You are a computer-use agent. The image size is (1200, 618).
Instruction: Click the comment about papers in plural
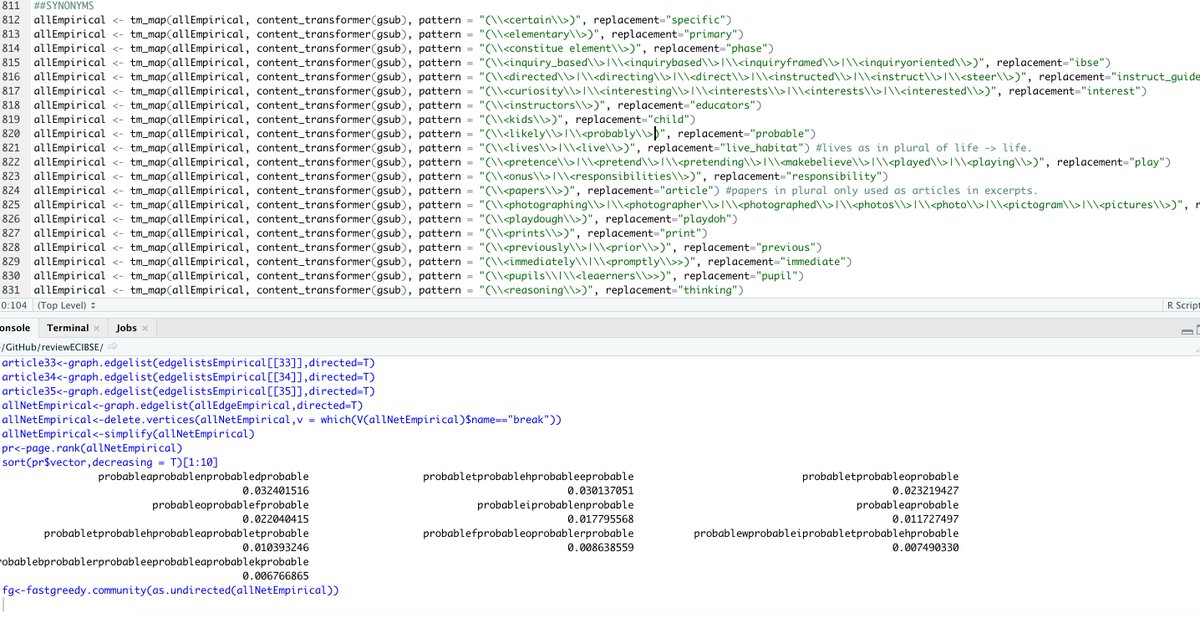point(881,190)
